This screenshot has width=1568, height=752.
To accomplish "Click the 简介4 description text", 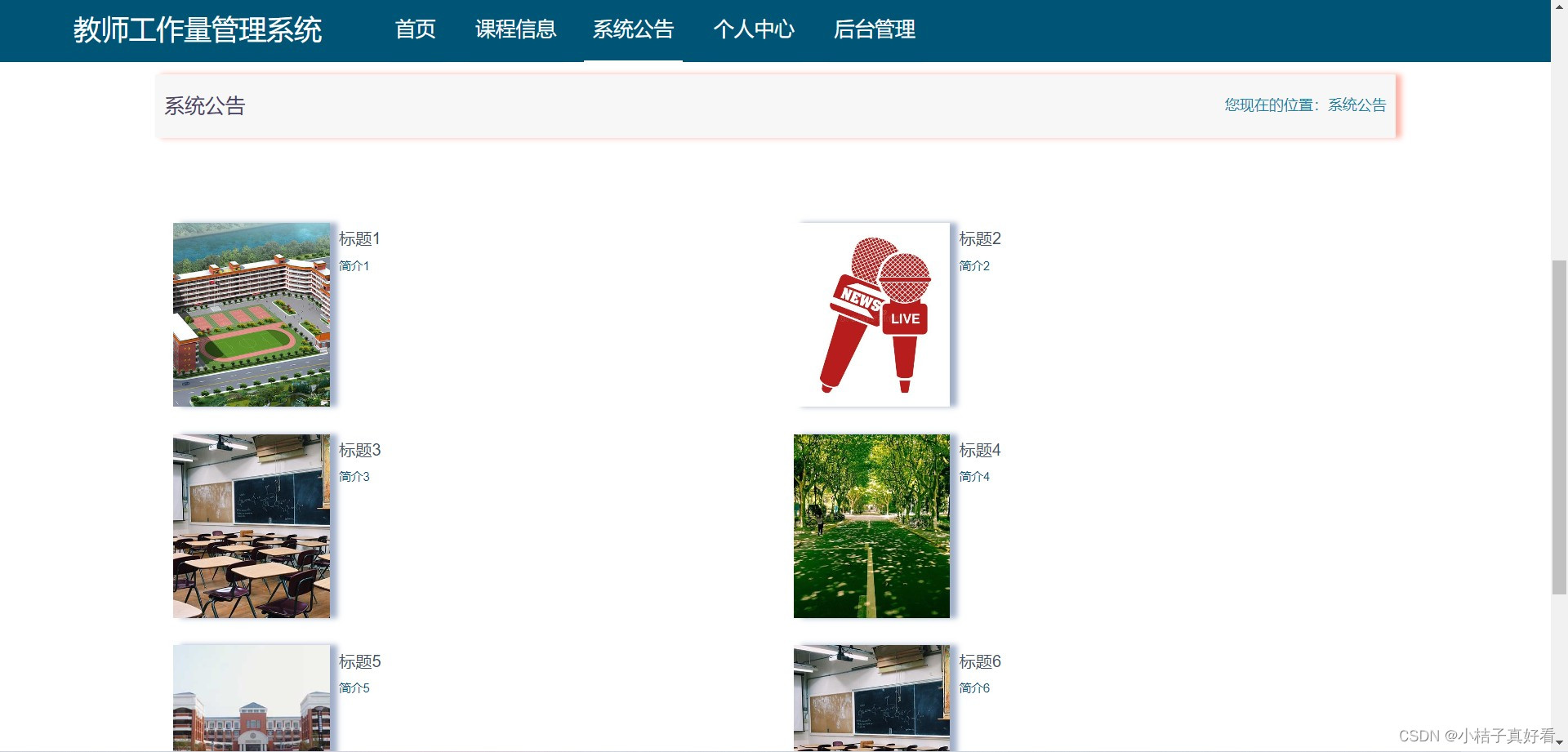I will click(x=973, y=477).
